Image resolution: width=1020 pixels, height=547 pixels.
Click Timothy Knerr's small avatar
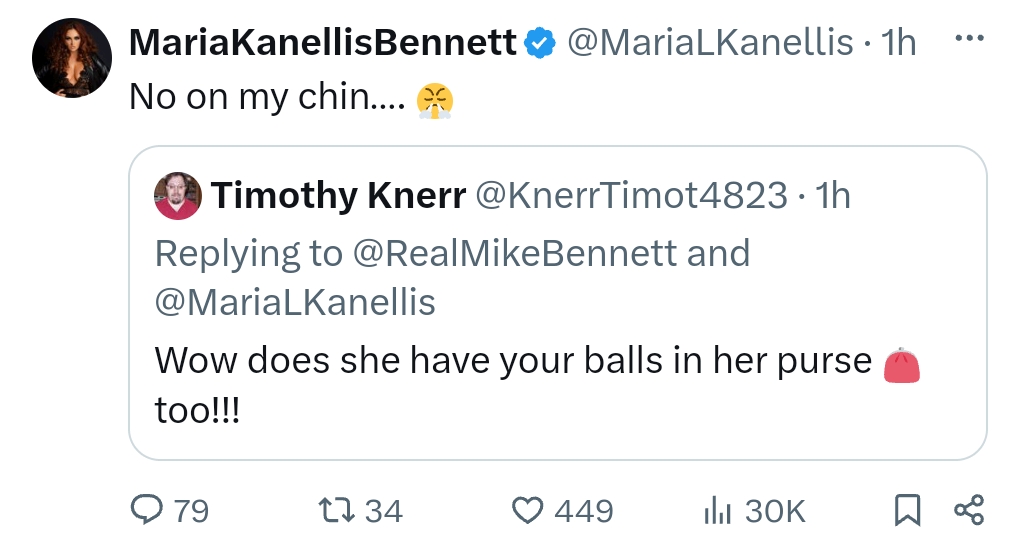click(x=178, y=195)
